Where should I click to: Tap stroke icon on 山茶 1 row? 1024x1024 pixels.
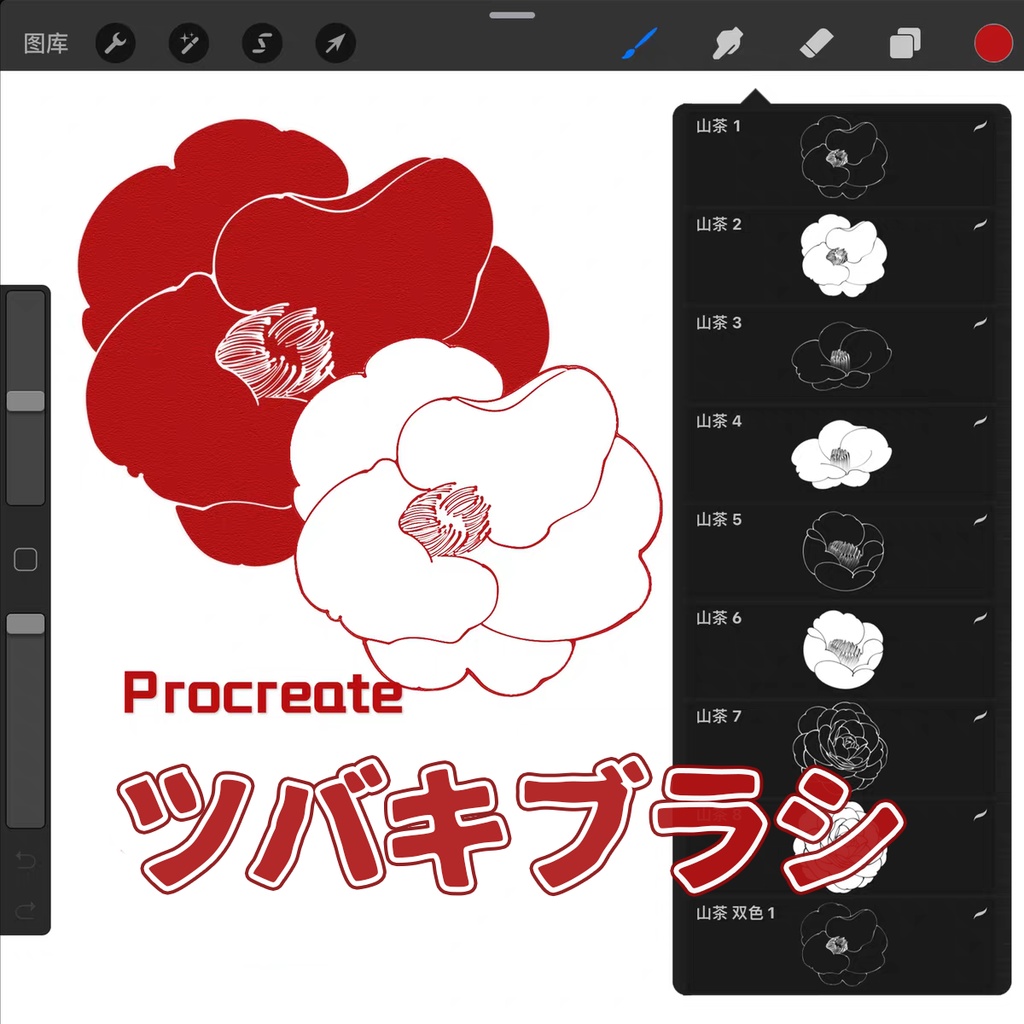(980, 127)
